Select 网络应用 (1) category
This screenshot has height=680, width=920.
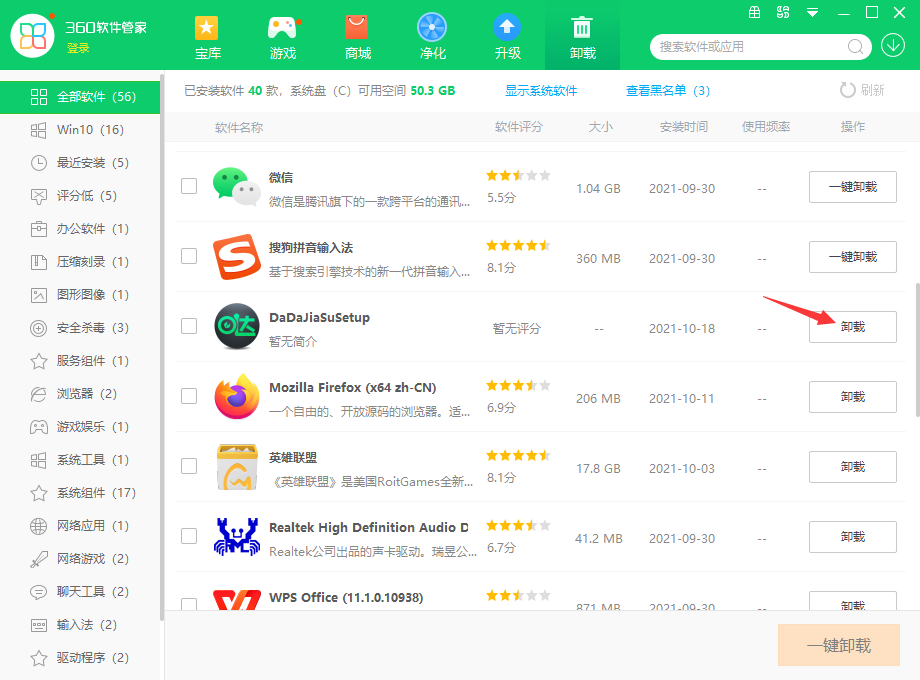click(x=80, y=526)
